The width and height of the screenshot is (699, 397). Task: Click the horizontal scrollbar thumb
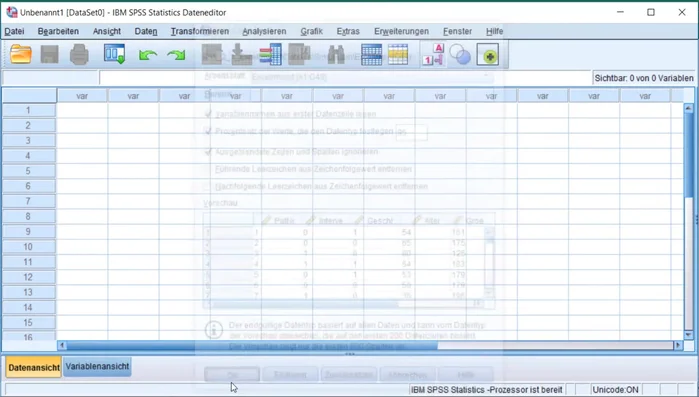pyautogui.click(x=252, y=345)
